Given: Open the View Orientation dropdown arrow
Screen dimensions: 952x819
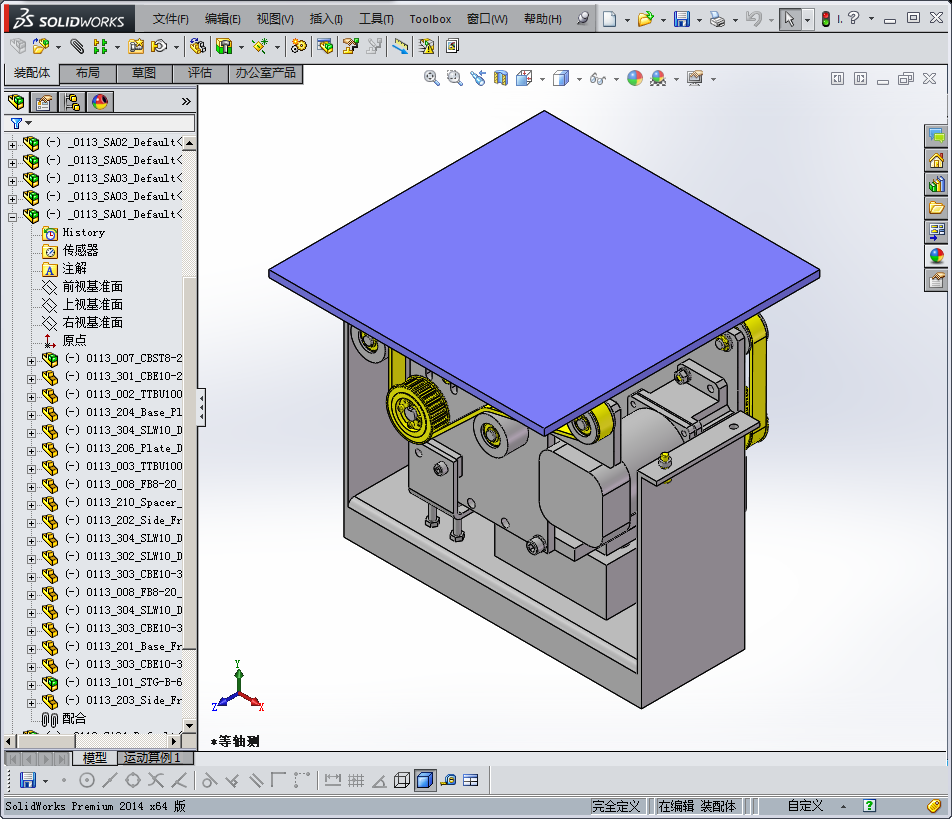Looking at the screenshot, I should click(542, 79).
